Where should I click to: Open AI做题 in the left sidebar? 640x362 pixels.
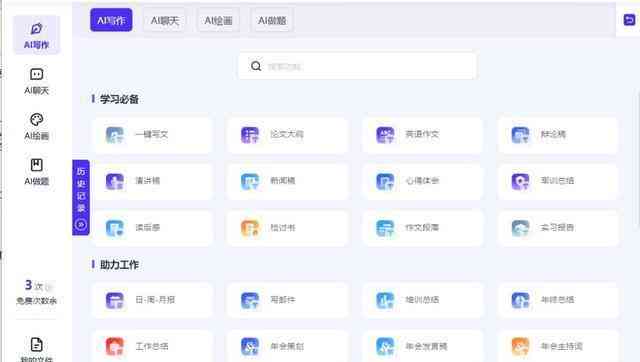click(x=36, y=172)
